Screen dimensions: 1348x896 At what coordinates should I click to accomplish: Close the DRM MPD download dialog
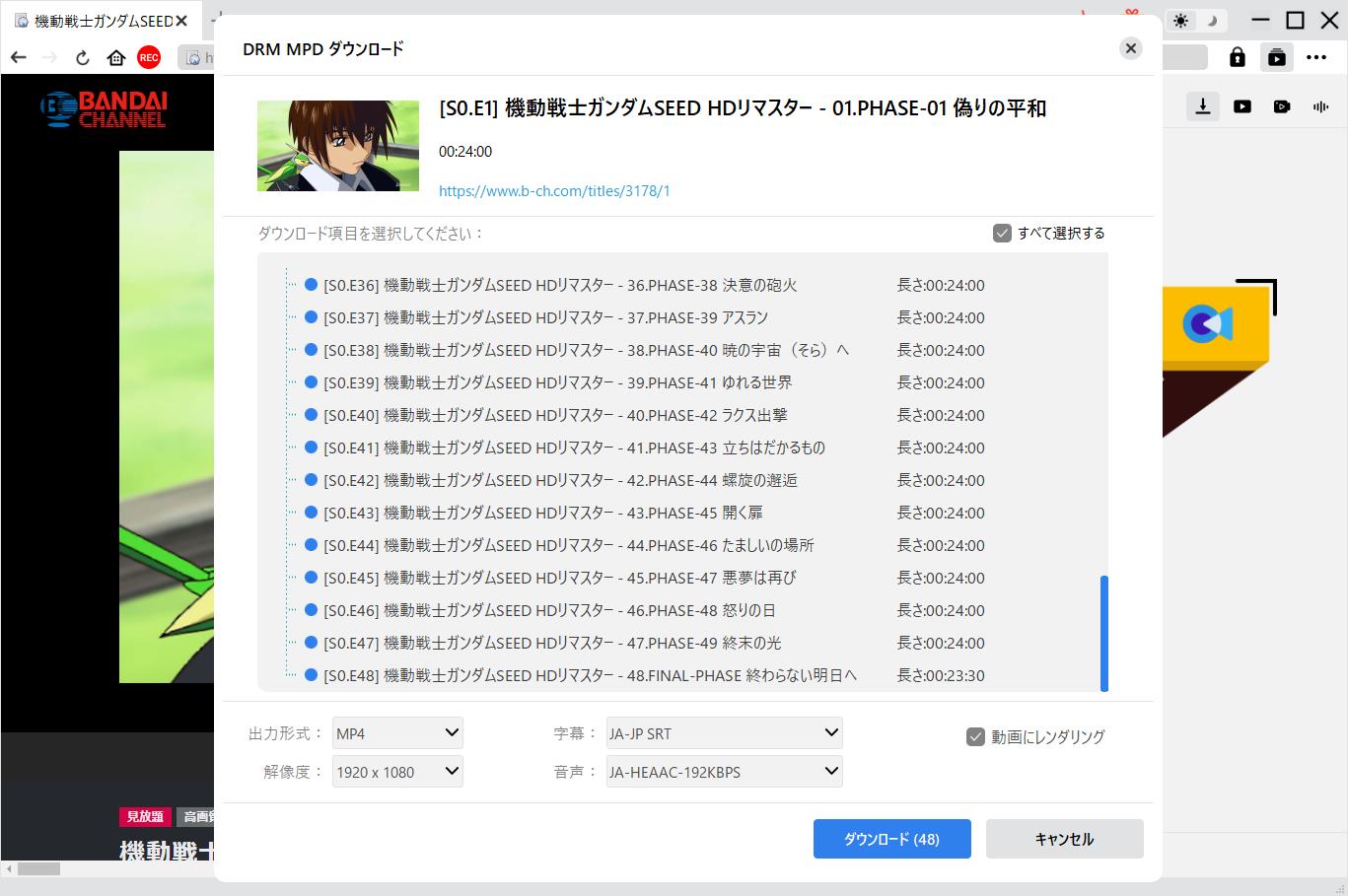pos(1131,48)
